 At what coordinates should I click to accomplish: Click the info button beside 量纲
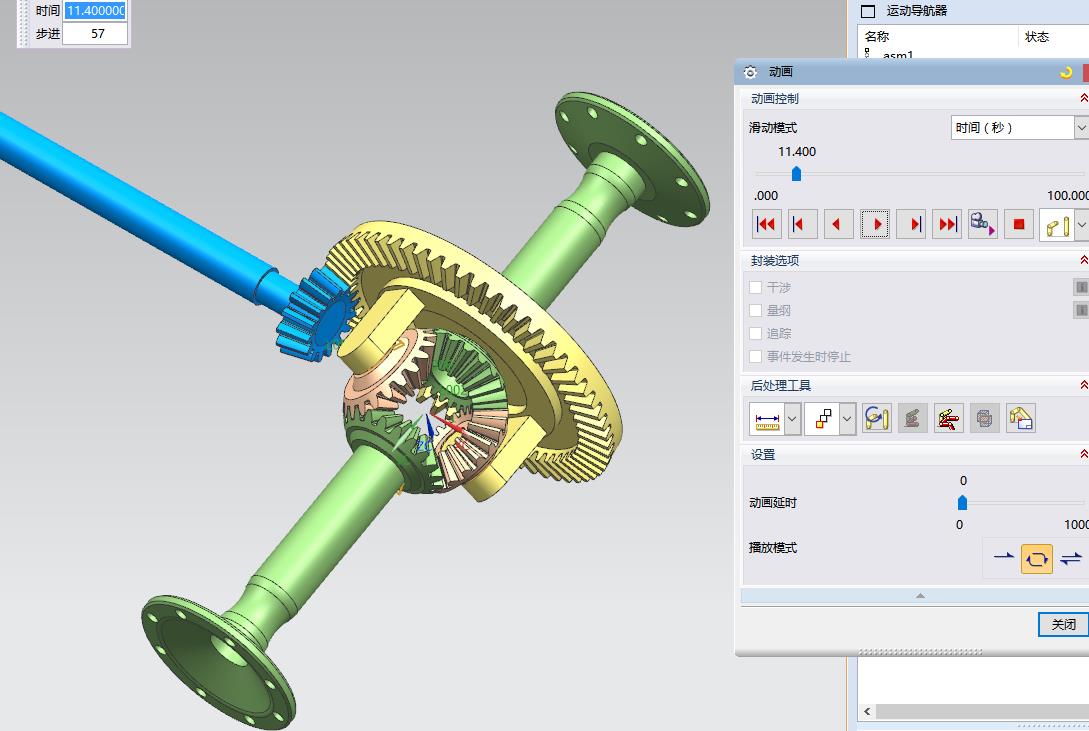point(1081,310)
